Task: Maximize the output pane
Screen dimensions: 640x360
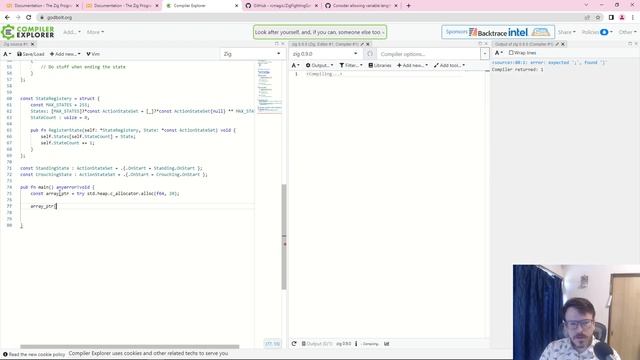Action: [x=629, y=44]
